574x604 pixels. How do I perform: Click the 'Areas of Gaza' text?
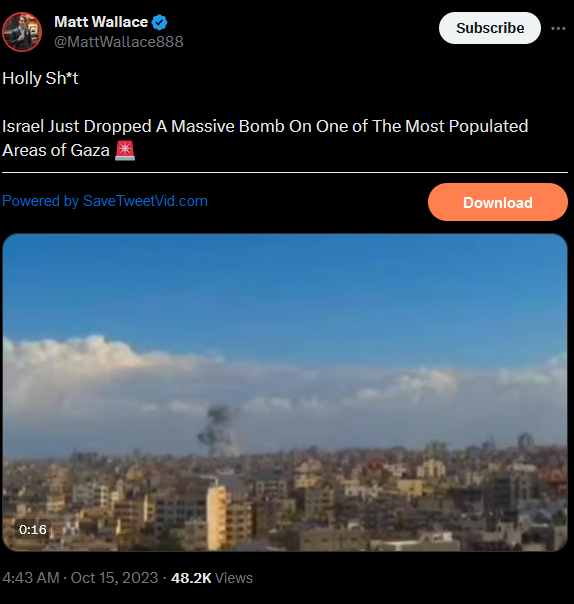coord(56,150)
